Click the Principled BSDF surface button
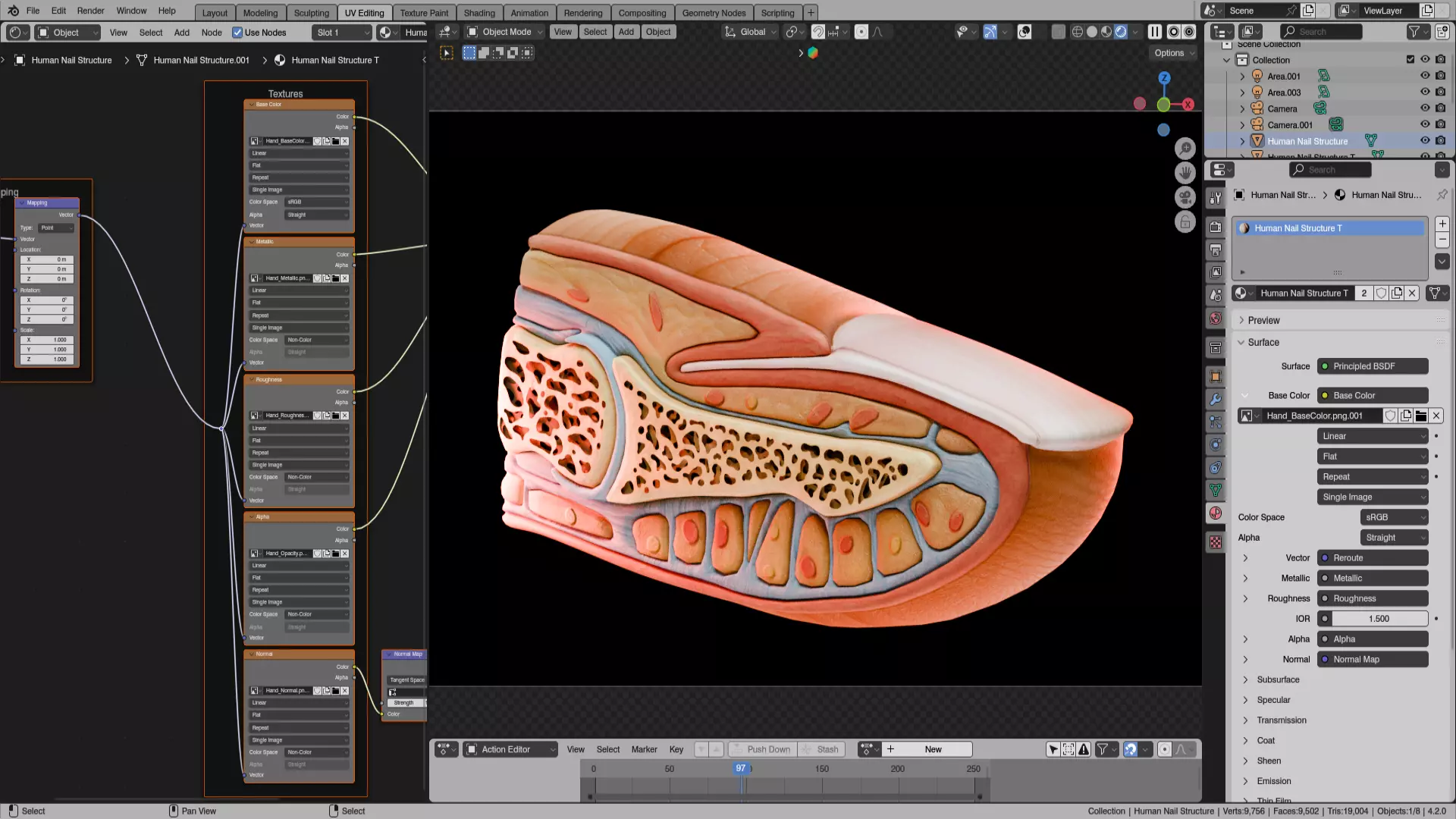This screenshot has height=819, width=1456. (x=1373, y=366)
